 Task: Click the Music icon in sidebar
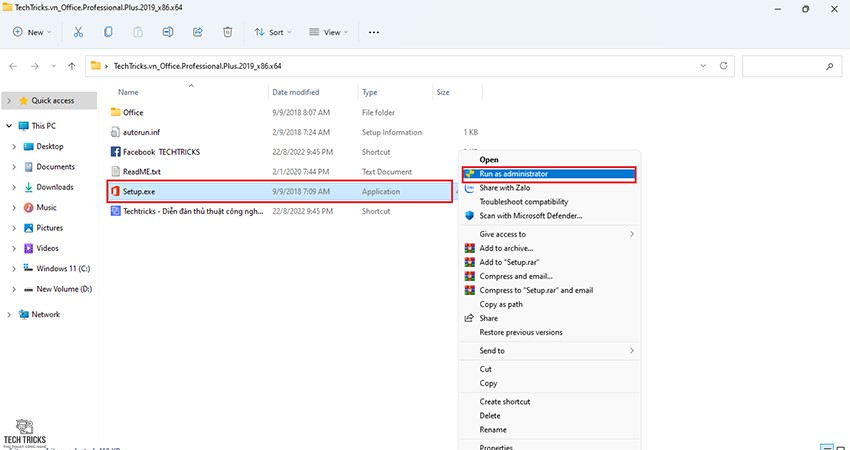(28, 208)
